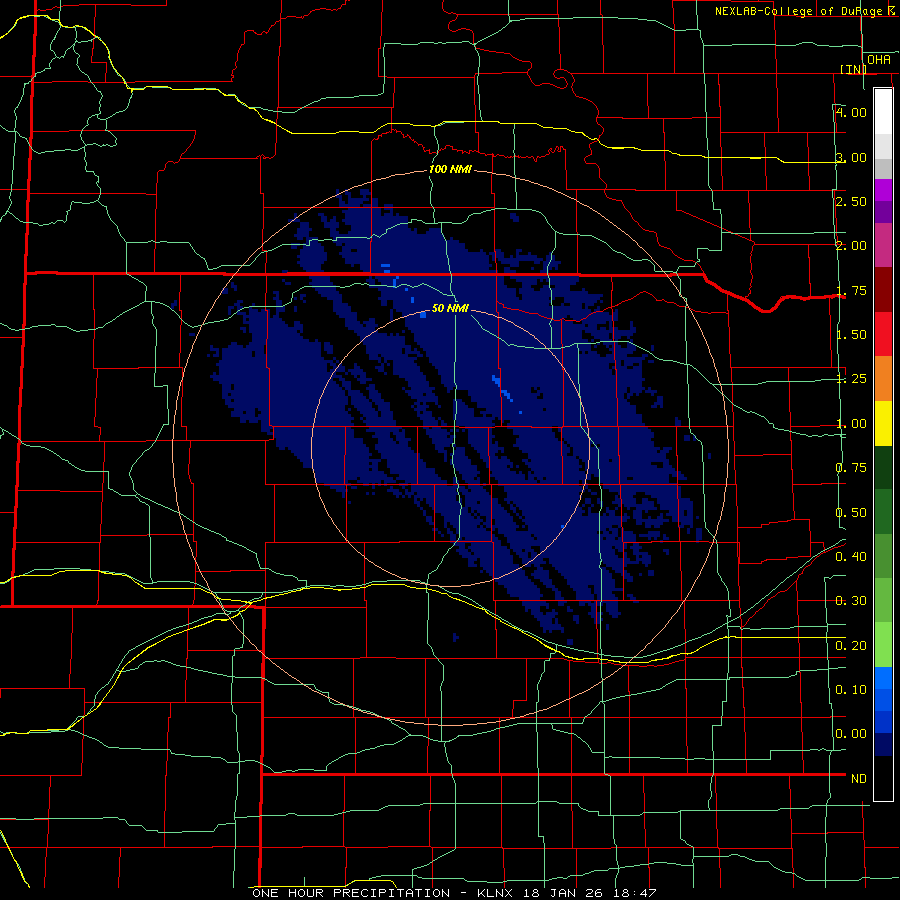The image size is (900, 900).
Task: Select the OHA product label
Action: tap(879, 60)
